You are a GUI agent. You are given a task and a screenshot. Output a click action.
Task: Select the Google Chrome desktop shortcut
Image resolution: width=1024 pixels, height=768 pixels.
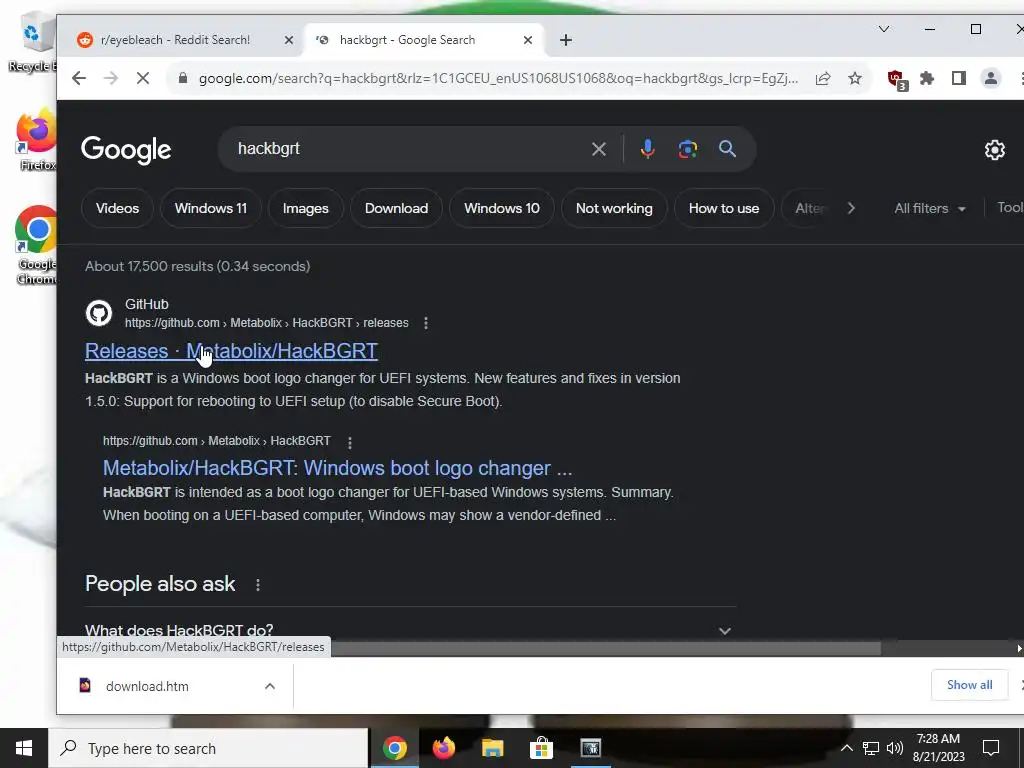(36, 245)
